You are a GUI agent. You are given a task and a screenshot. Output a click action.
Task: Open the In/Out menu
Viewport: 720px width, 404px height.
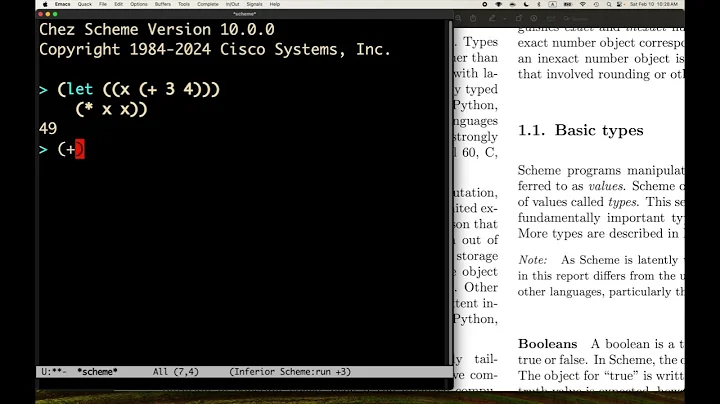232,4
